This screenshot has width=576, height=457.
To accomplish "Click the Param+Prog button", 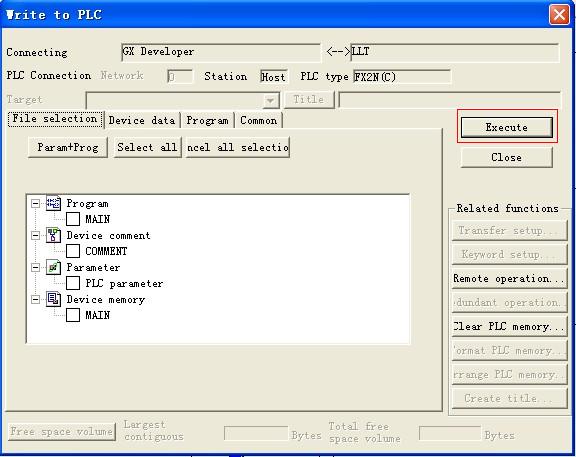I will (x=68, y=147).
